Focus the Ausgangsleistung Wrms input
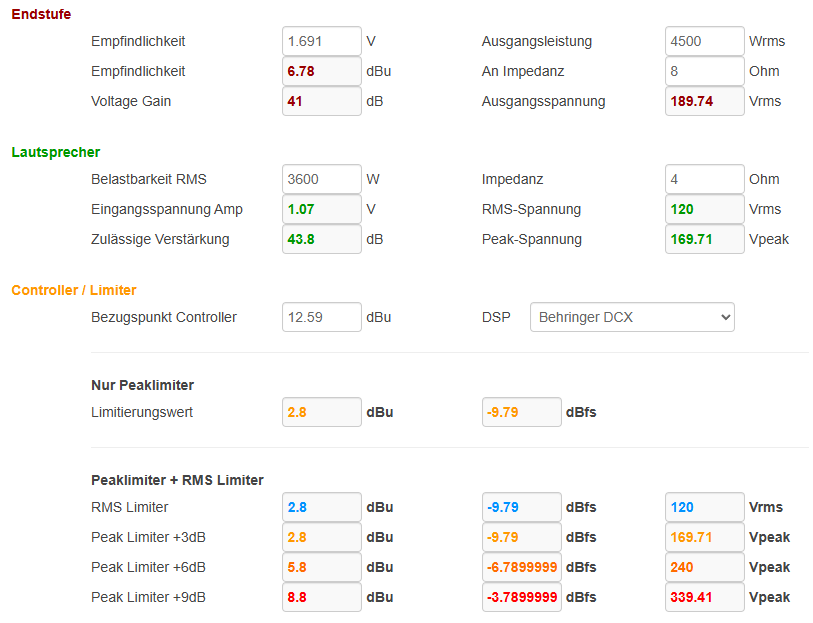The image size is (813, 623). coord(704,41)
